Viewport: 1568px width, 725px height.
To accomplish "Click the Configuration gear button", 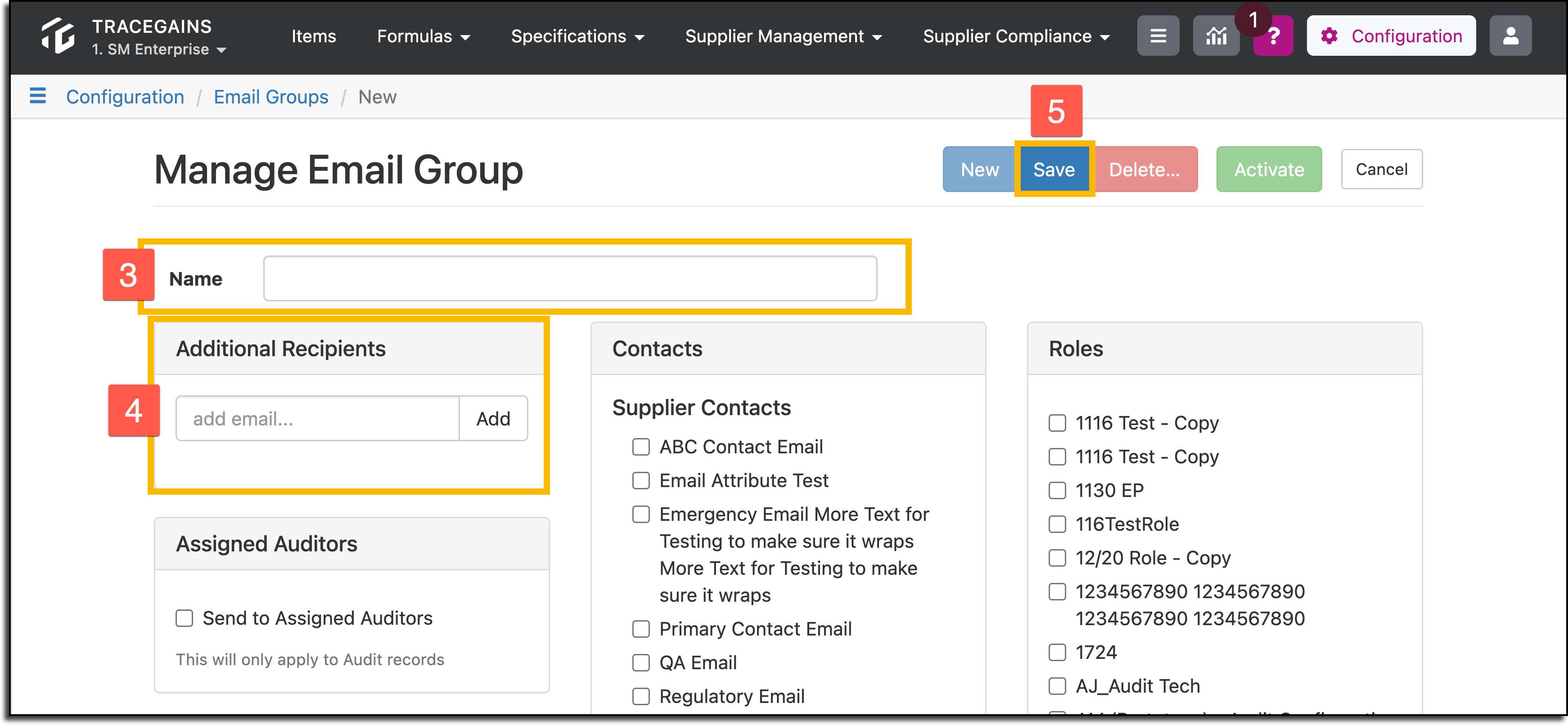I will click(1391, 36).
